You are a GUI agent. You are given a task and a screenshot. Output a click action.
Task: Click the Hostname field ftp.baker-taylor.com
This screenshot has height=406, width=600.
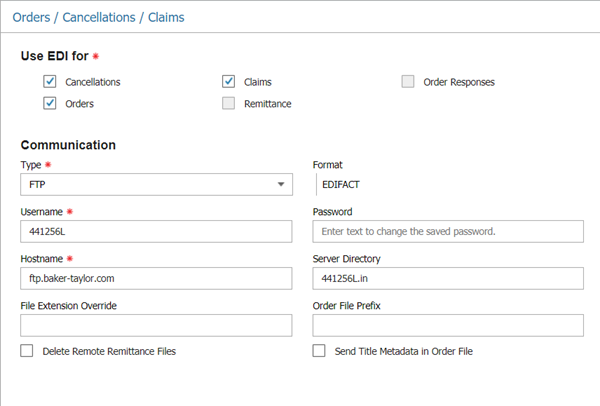click(156, 278)
